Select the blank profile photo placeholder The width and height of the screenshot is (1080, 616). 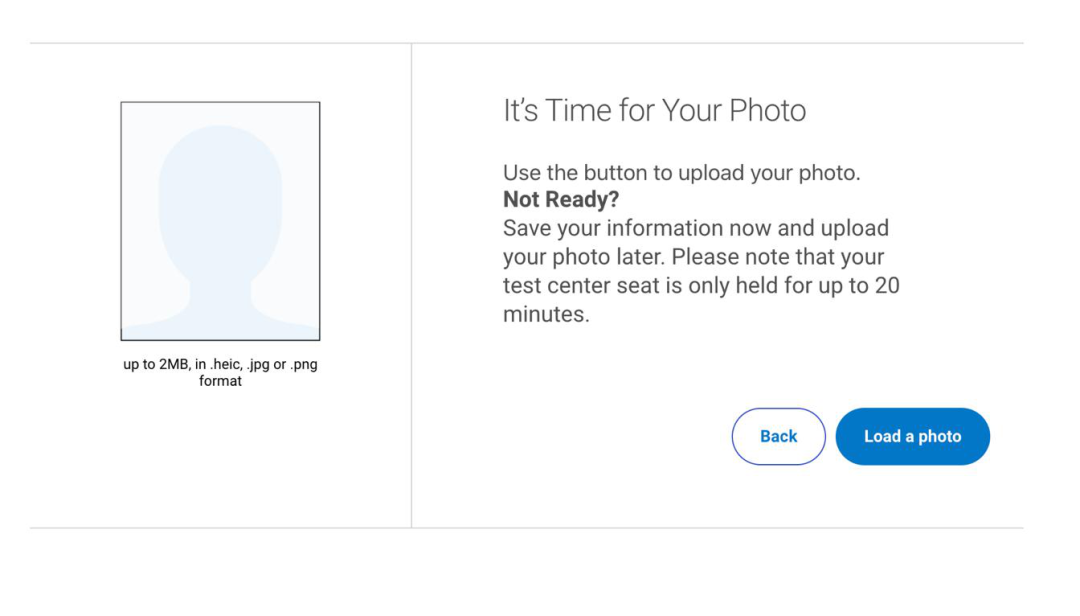[220, 221]
